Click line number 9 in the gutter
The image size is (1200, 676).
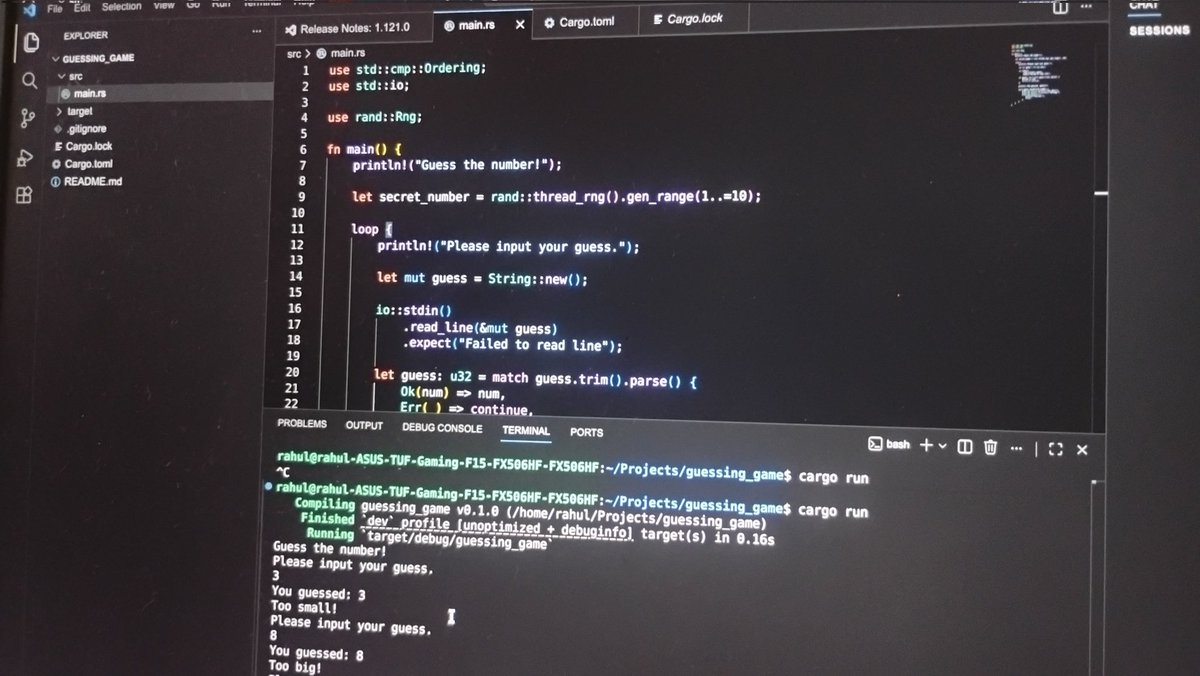coord(301,197)
